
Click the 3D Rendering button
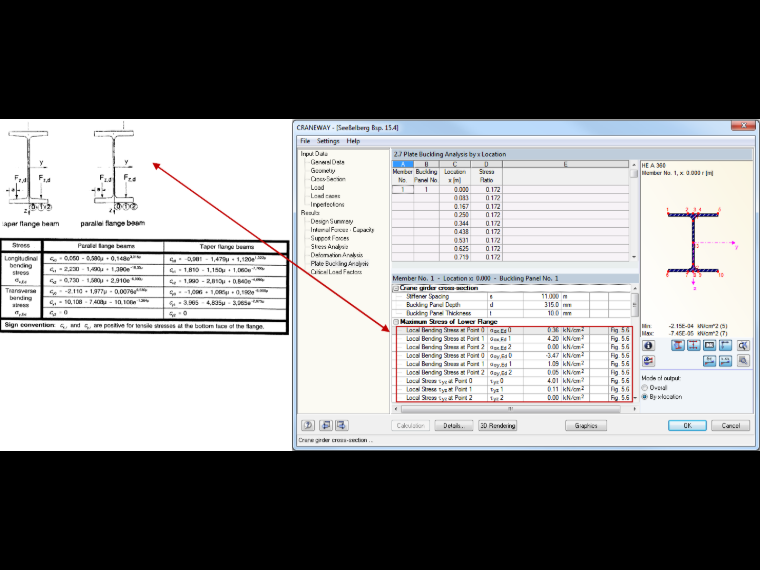[497, 426]
